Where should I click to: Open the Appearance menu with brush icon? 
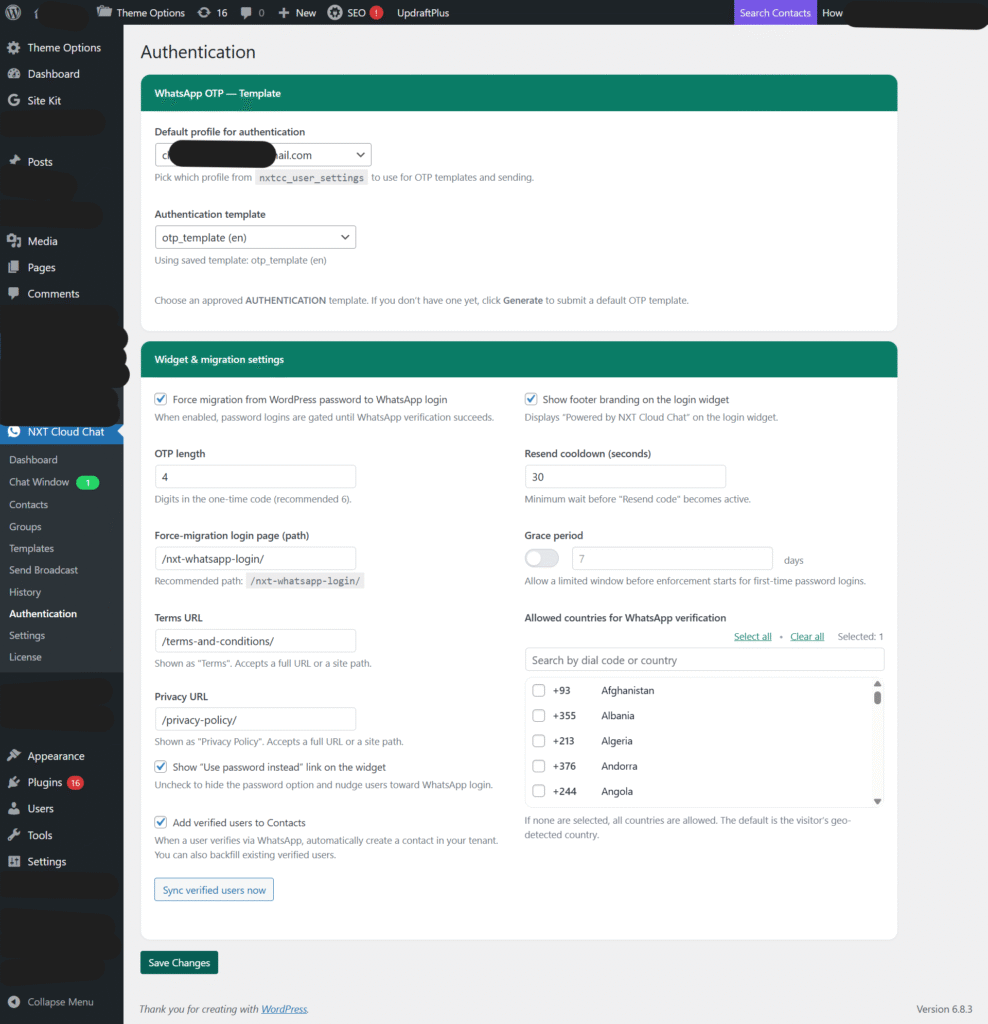tap(55, 756)
